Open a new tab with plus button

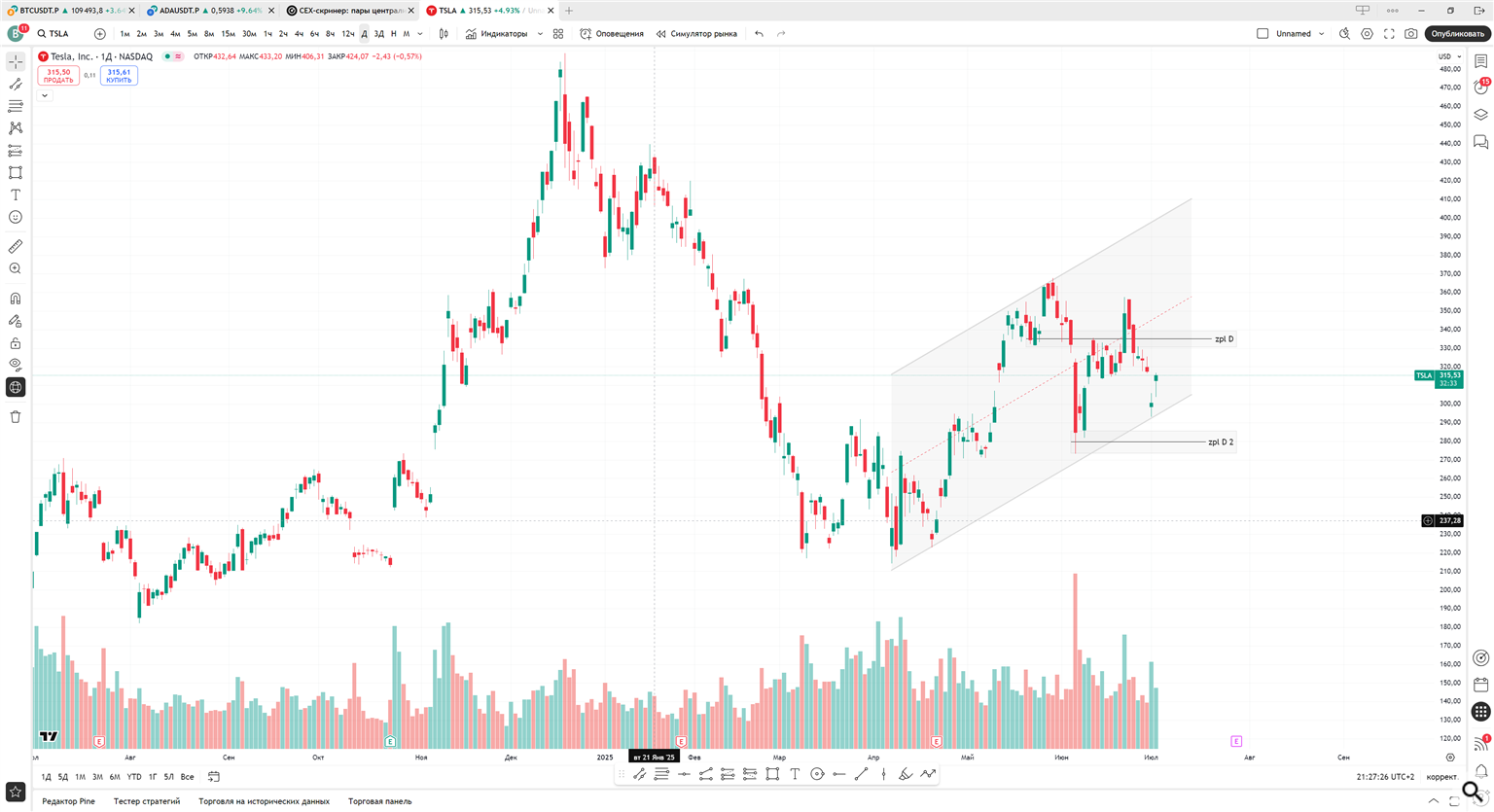[569, 11]
